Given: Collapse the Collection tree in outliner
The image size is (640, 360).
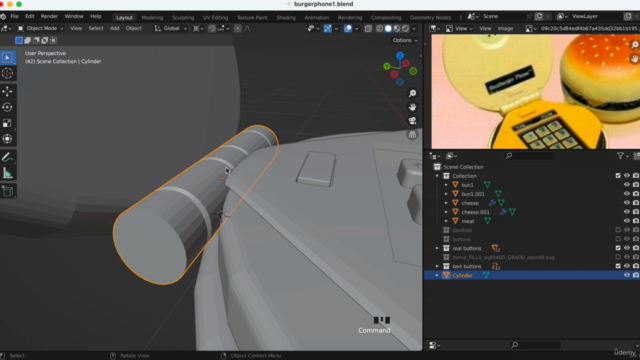Looking at the screenshot, I should tap(437, 176).
